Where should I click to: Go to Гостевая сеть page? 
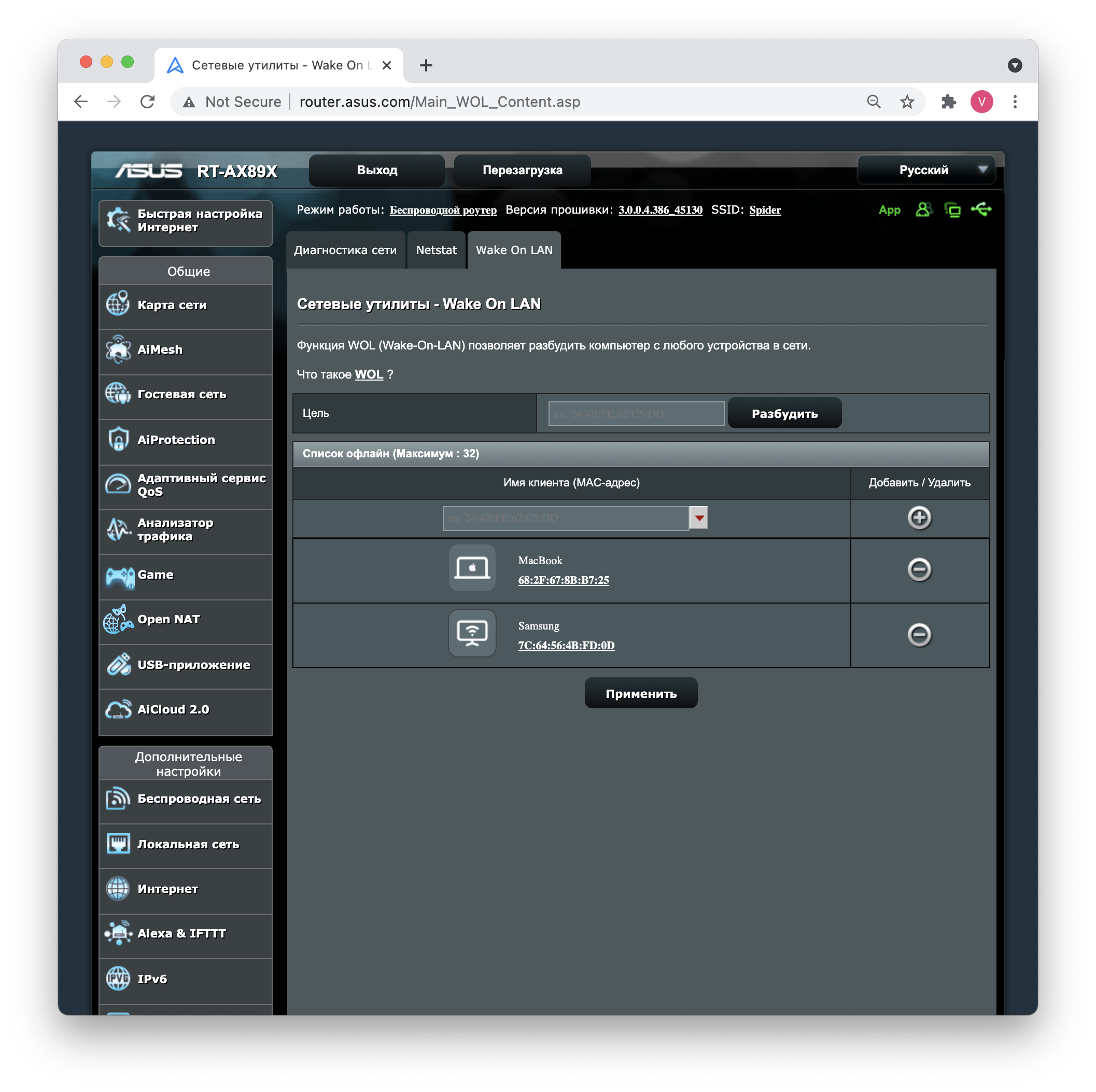coord(186,395)
